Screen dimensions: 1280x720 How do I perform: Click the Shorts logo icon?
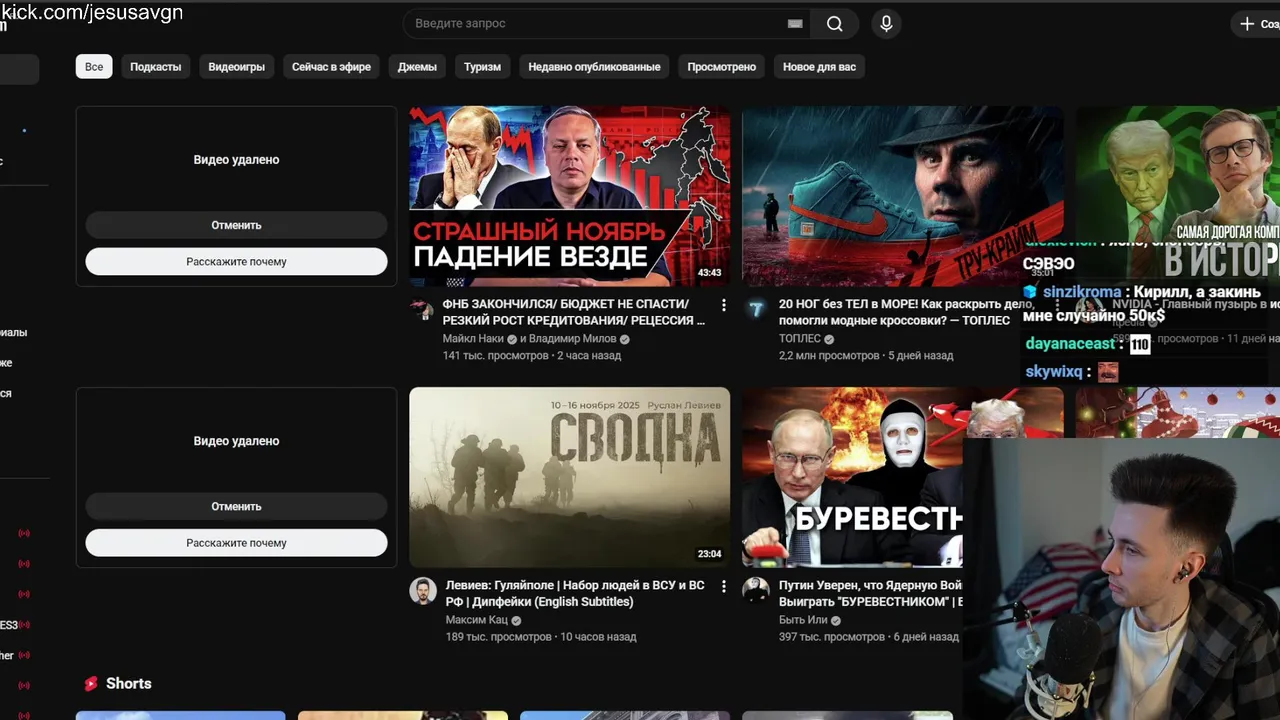click(91, 684)
